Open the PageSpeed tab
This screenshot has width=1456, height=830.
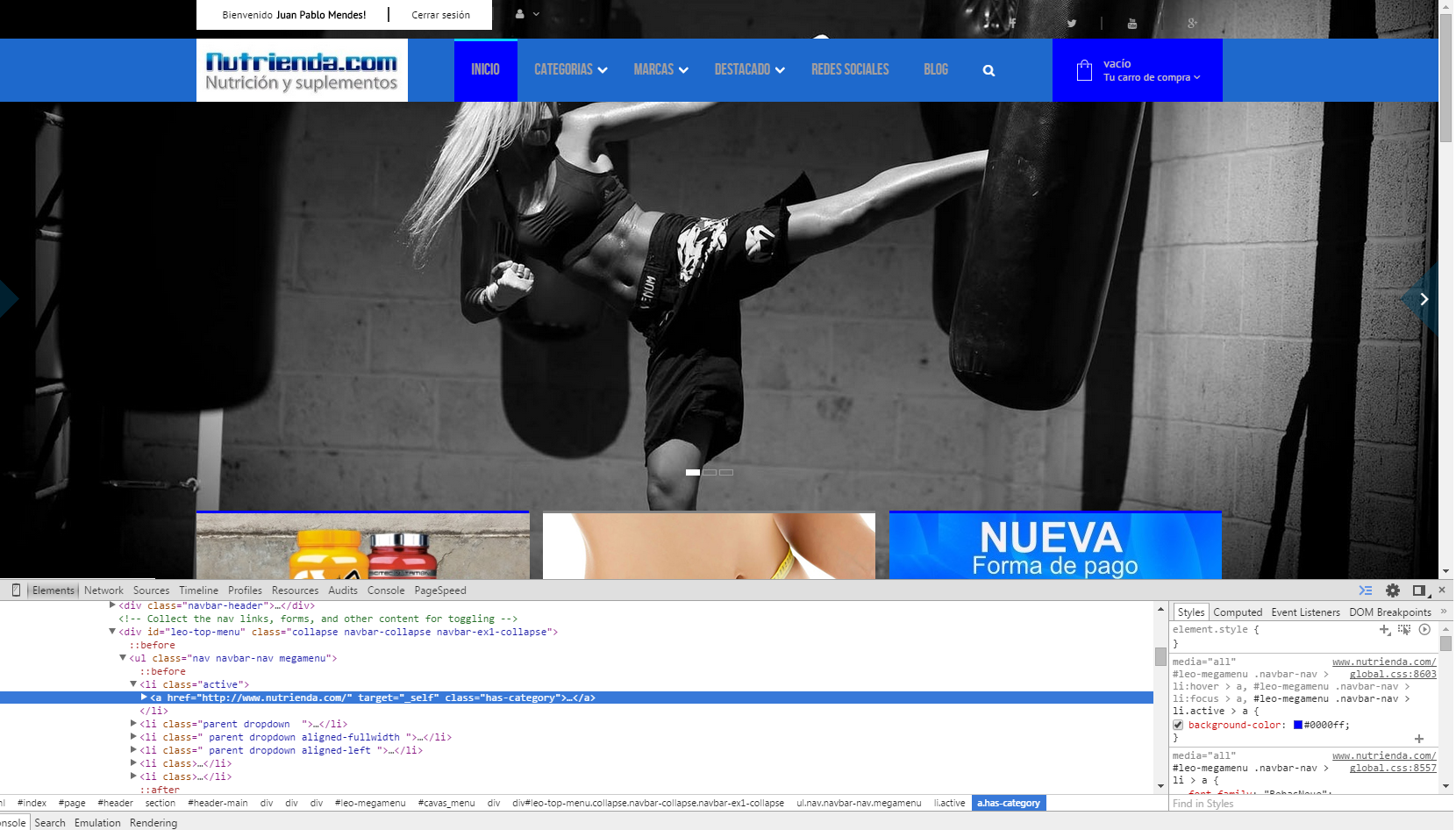[440, 590]
